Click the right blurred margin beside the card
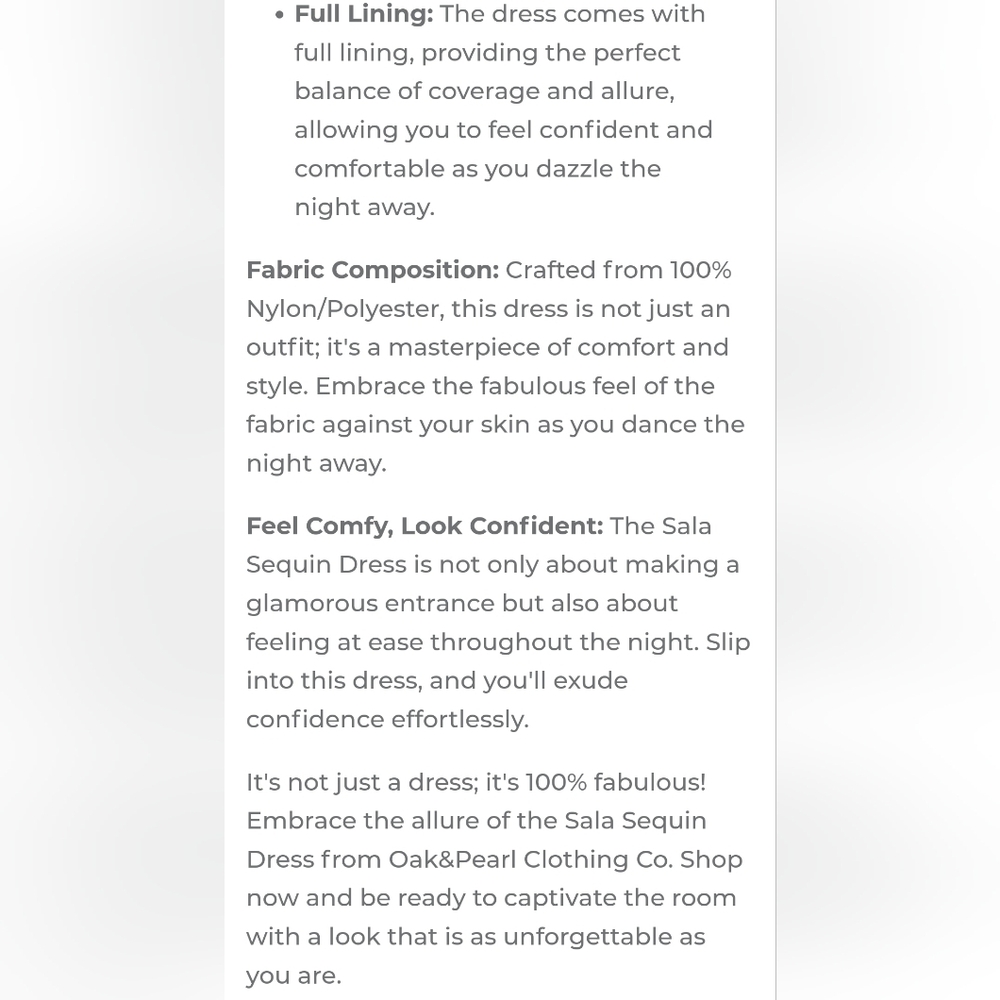 pyautogui.click(x=888, y=500)
